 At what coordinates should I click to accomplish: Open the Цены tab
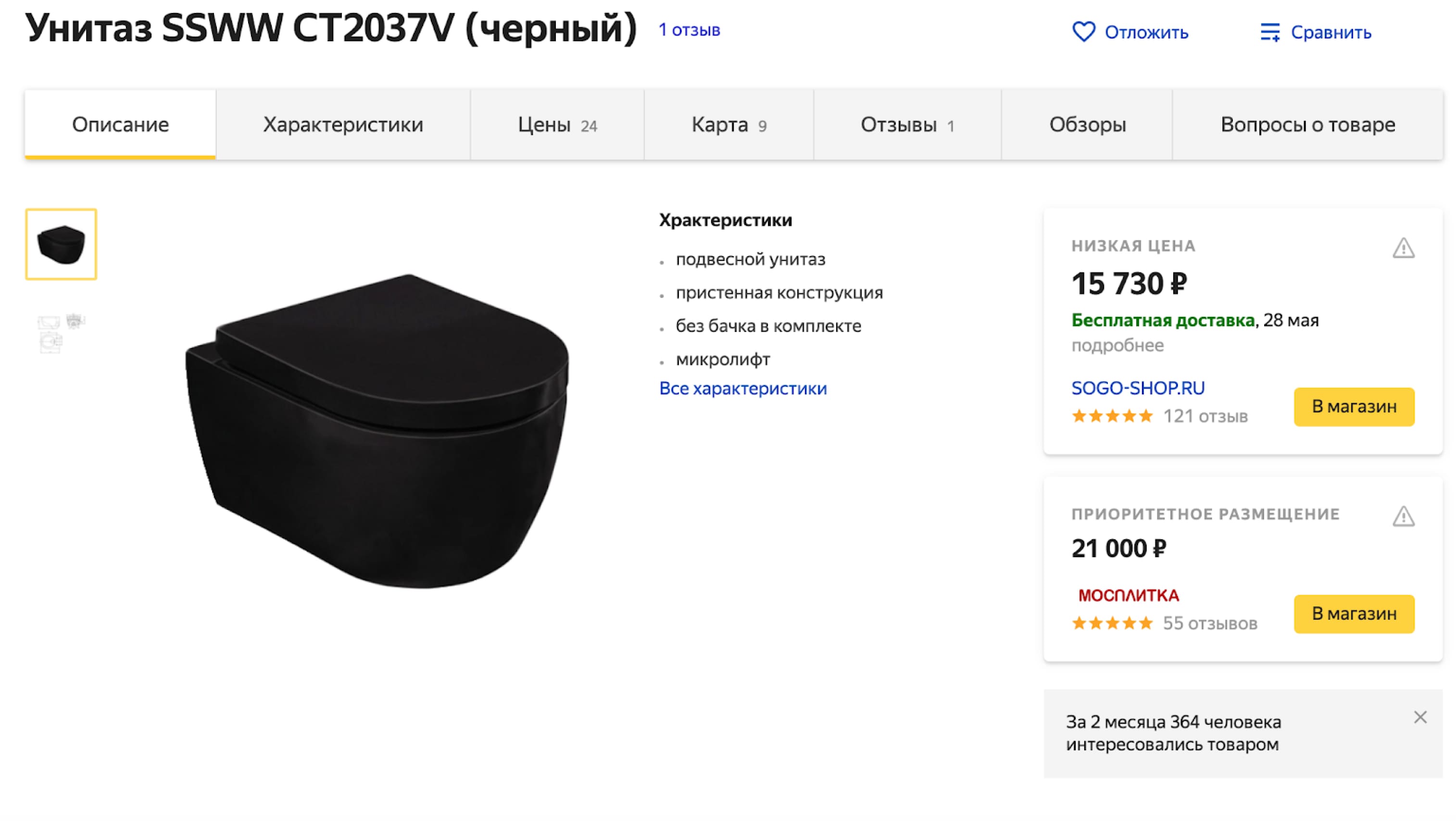[557, 124]
